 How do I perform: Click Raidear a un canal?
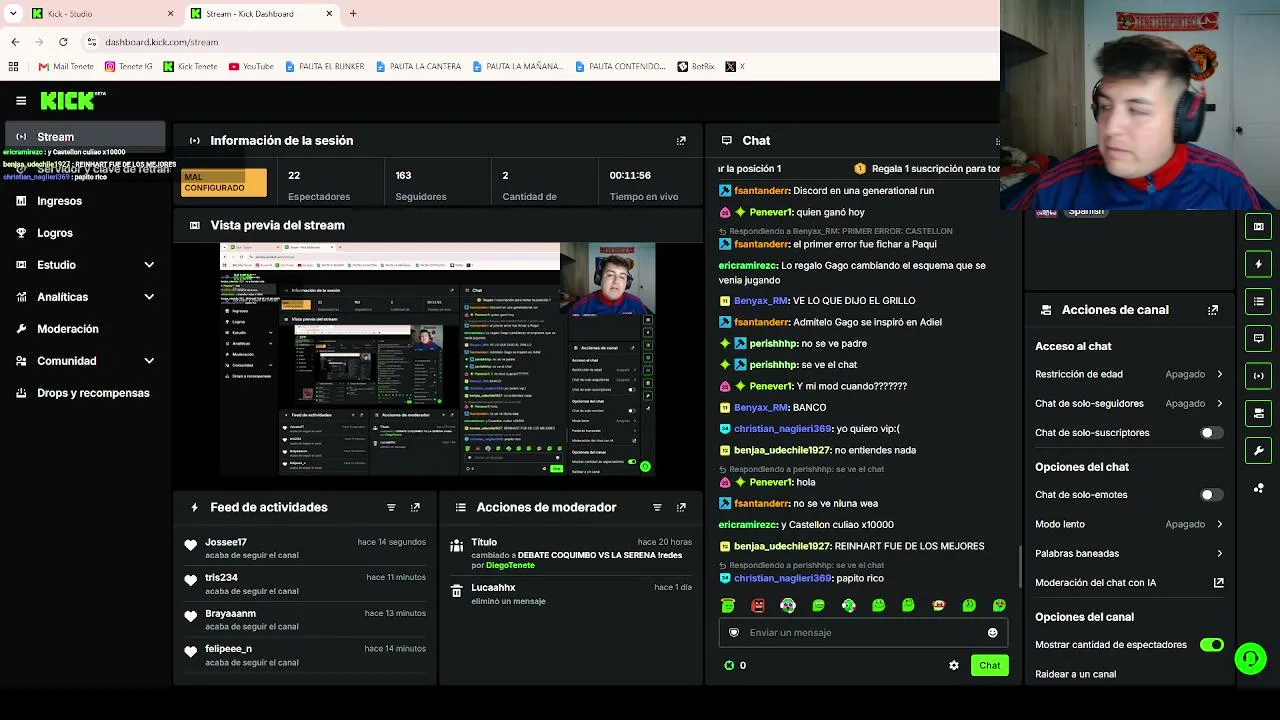(1075, 674)
